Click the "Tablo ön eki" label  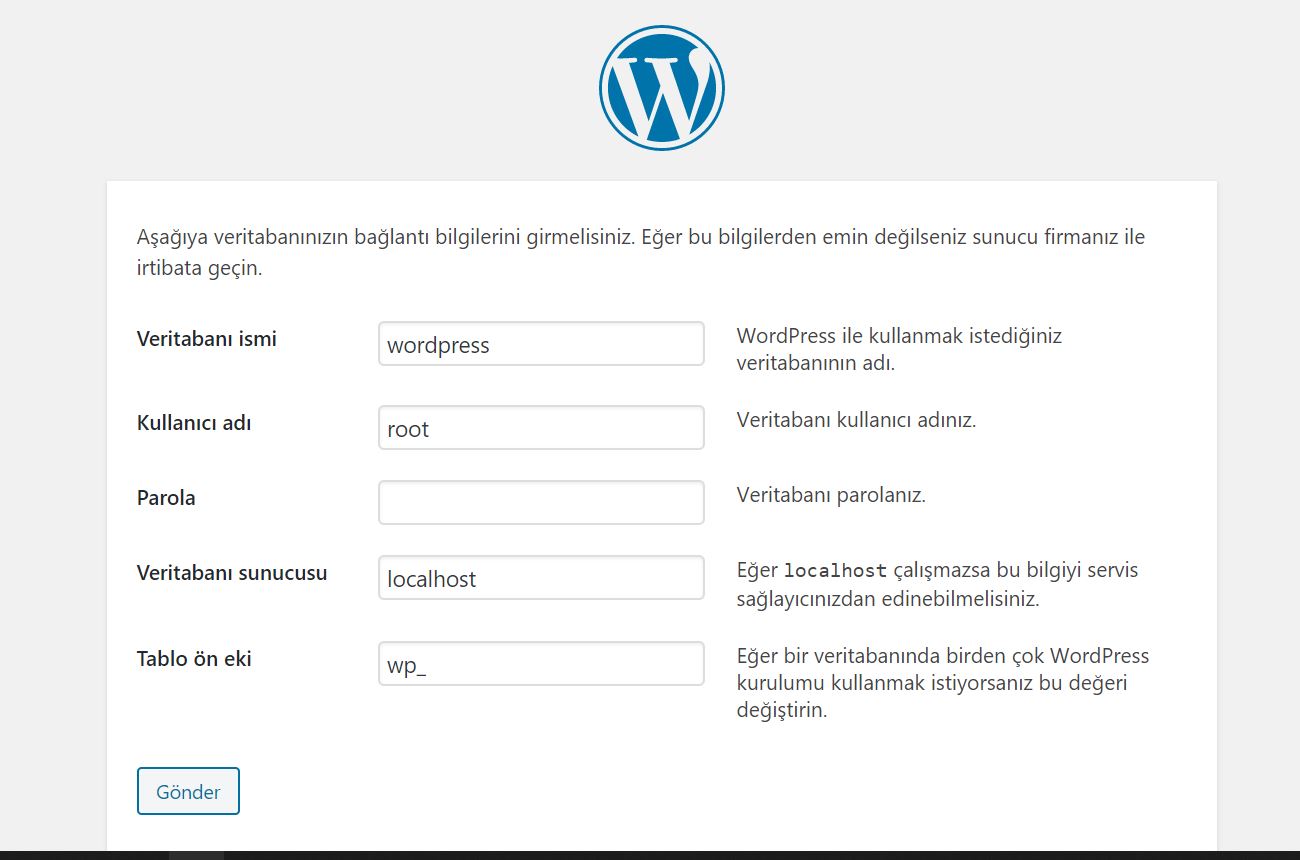tap(194, 659)
